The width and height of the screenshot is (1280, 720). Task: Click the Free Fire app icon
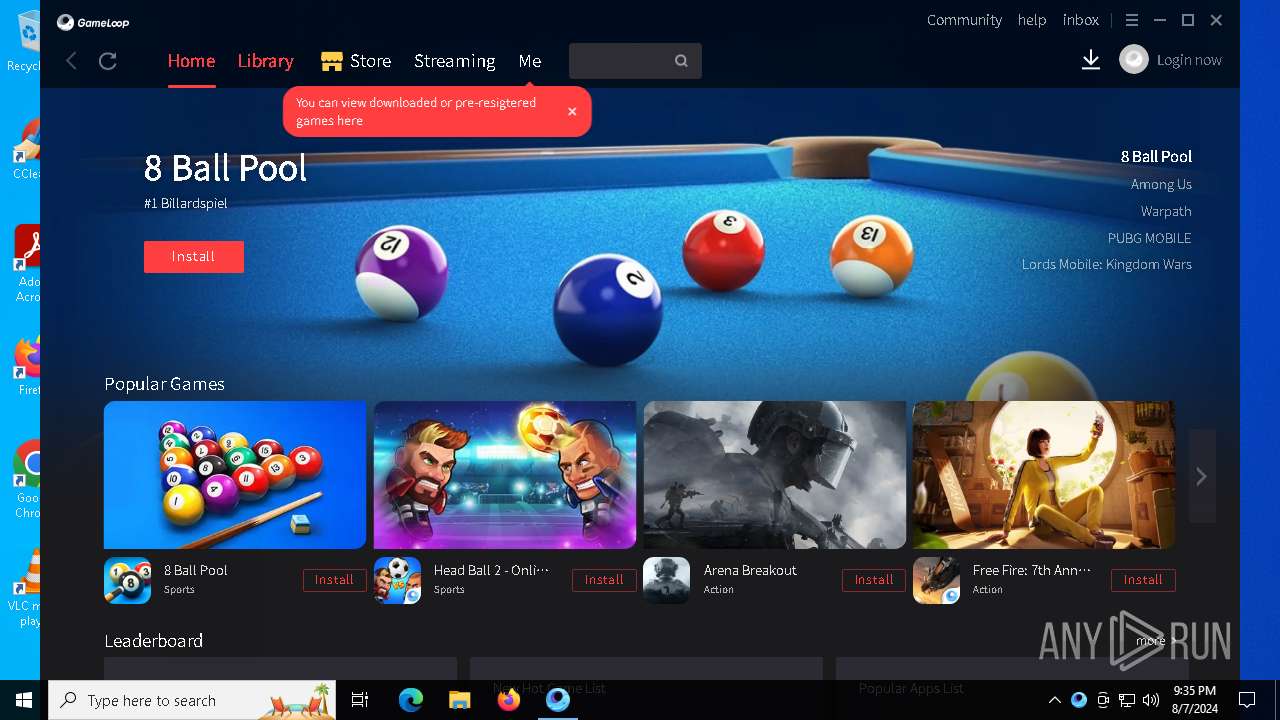point(937,580)
